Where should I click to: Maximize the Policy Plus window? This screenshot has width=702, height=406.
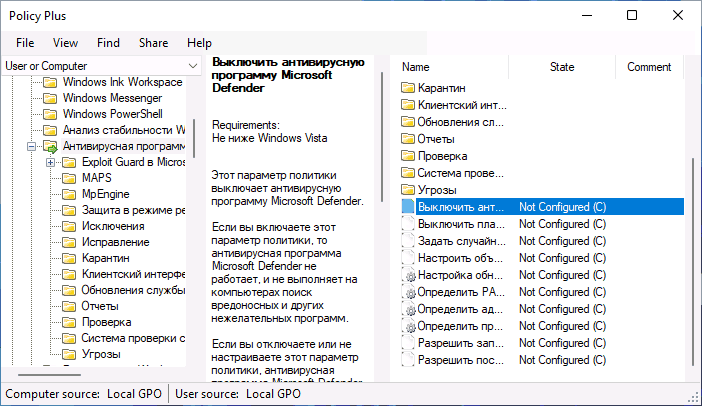tap(632, 15)
